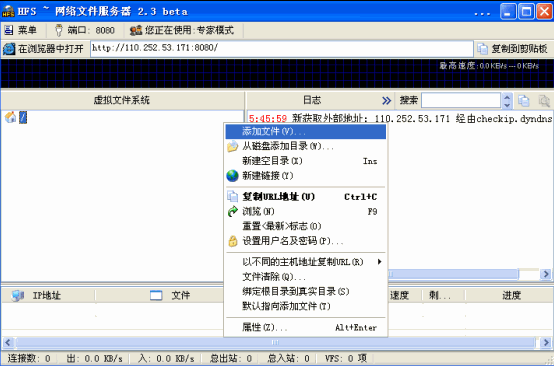Click the 连接数: 0 status entry
554x366 pixels.
click(29, 359)
